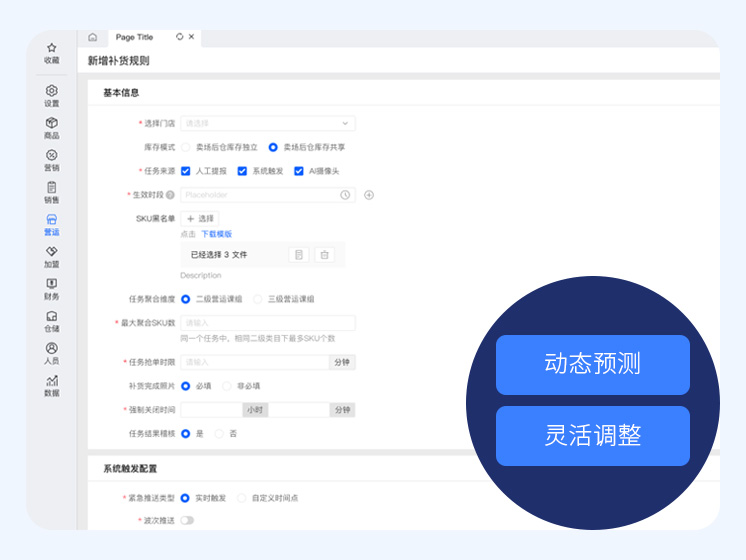Uncheck the 人工提报 checkbox
This screenshot has width=746, height=560.
[186, 171]
